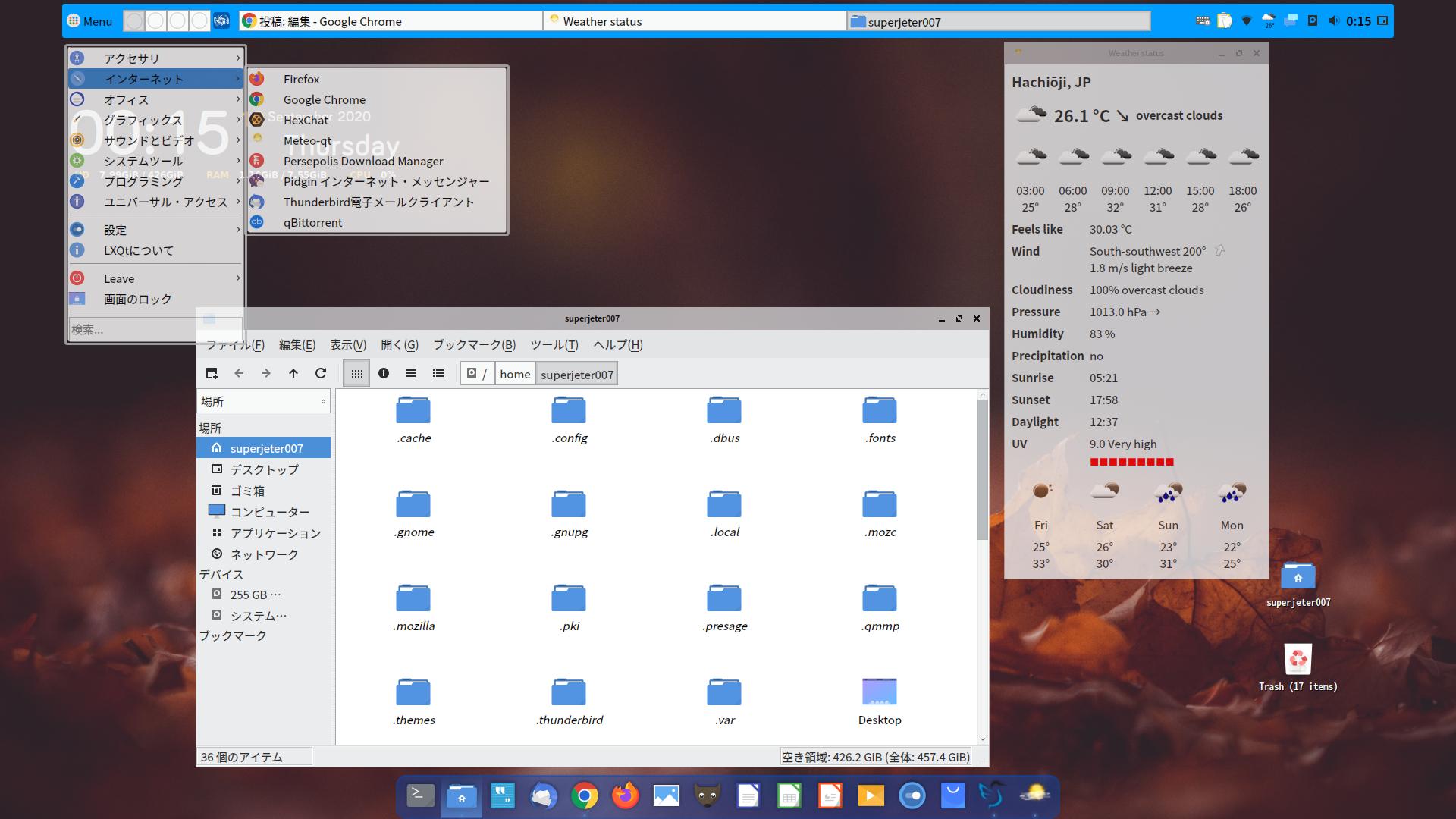This screenshot has height=819, width=1456.
Task: Switch to compact view mode
Action: 411,373
